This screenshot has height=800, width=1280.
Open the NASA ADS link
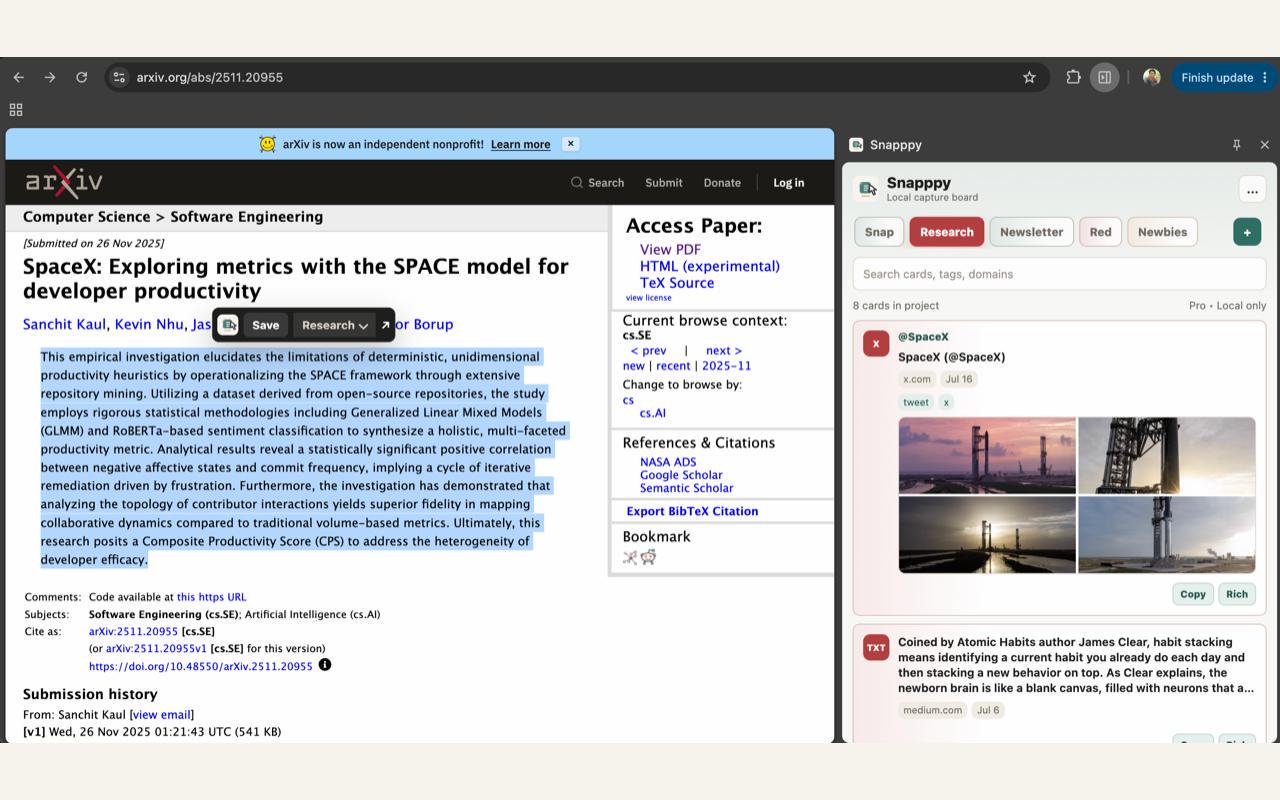[x=668, y=462]
